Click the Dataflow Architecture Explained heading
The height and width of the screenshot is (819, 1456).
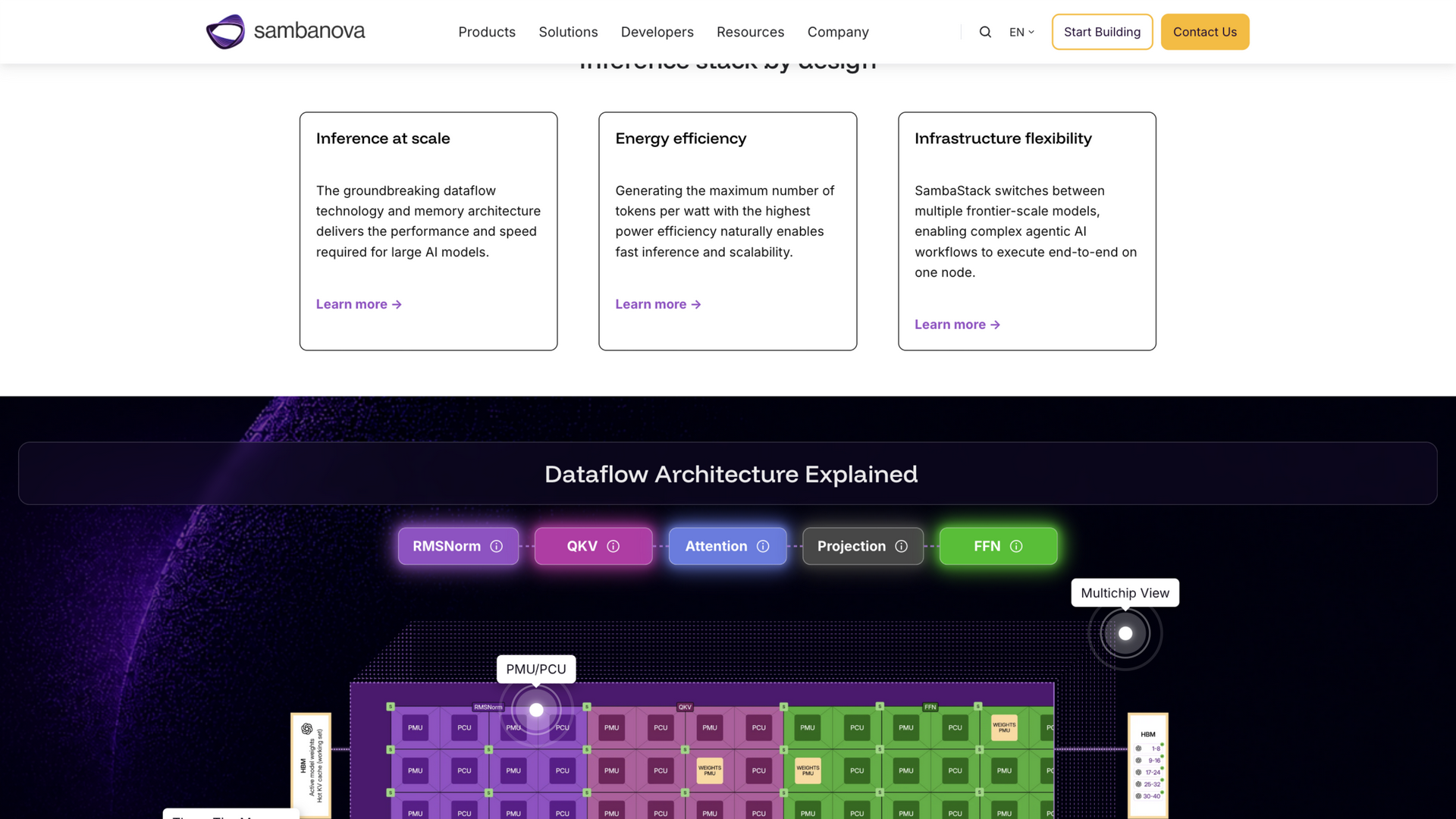pyautogui.click(x=731, y=474)
